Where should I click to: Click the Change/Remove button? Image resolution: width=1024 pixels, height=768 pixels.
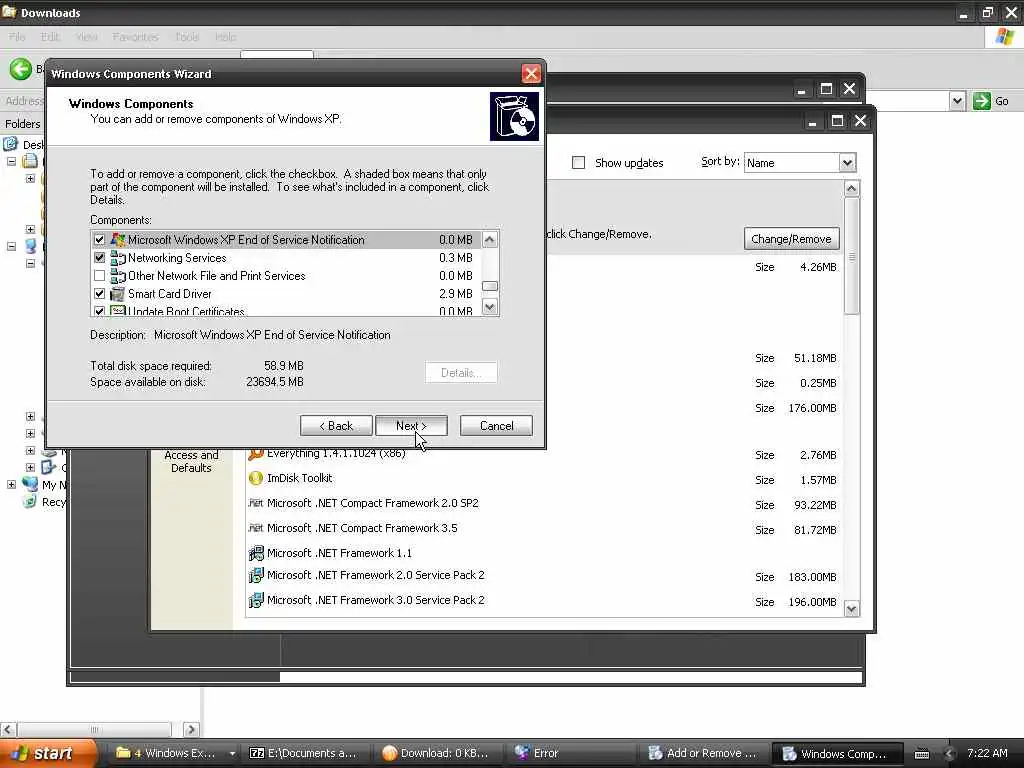click(x=792, y=239)
